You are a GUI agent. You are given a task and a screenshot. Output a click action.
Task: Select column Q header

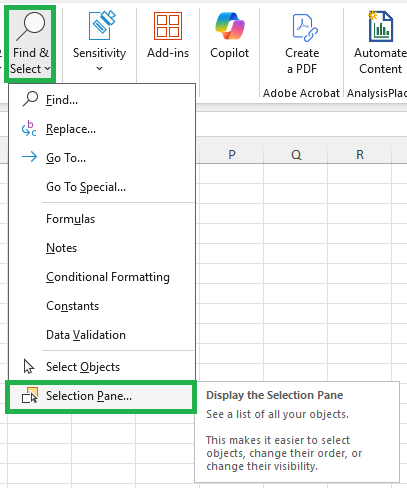[296, 155]
